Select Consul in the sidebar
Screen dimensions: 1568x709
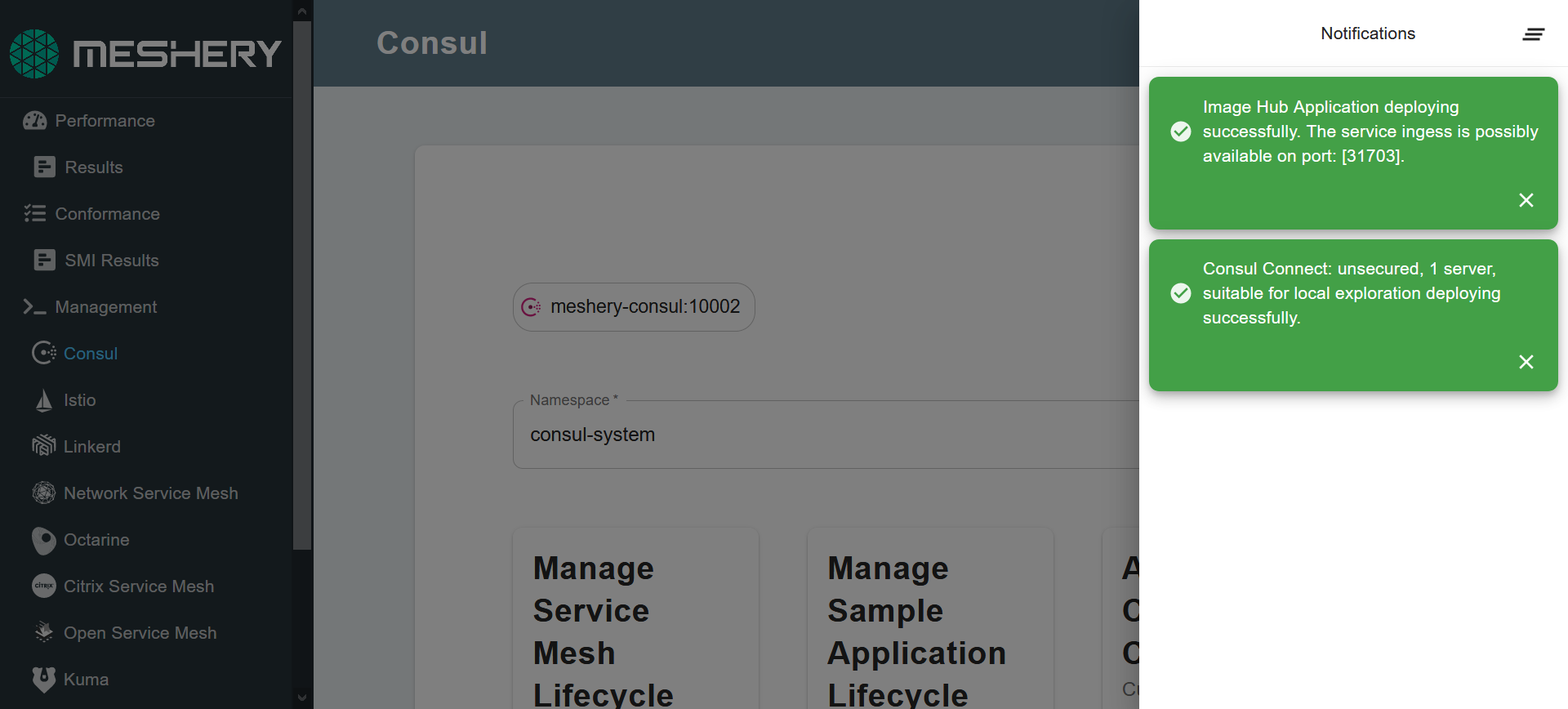(x=91, y=354)
